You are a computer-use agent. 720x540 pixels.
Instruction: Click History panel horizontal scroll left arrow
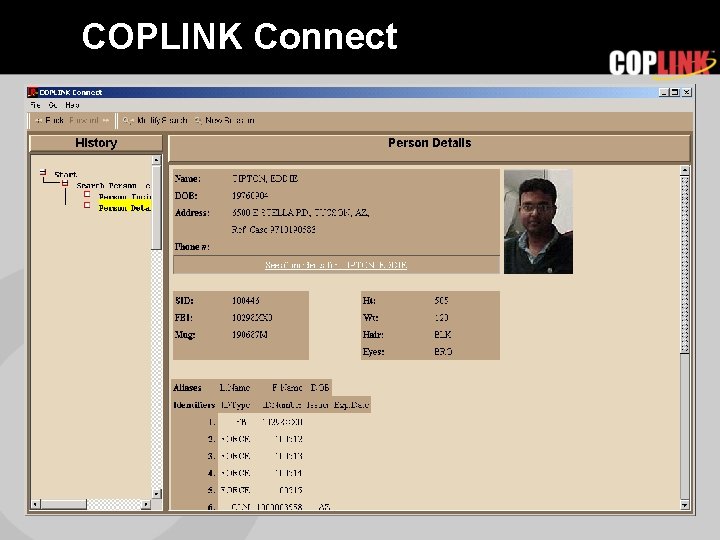35,504
